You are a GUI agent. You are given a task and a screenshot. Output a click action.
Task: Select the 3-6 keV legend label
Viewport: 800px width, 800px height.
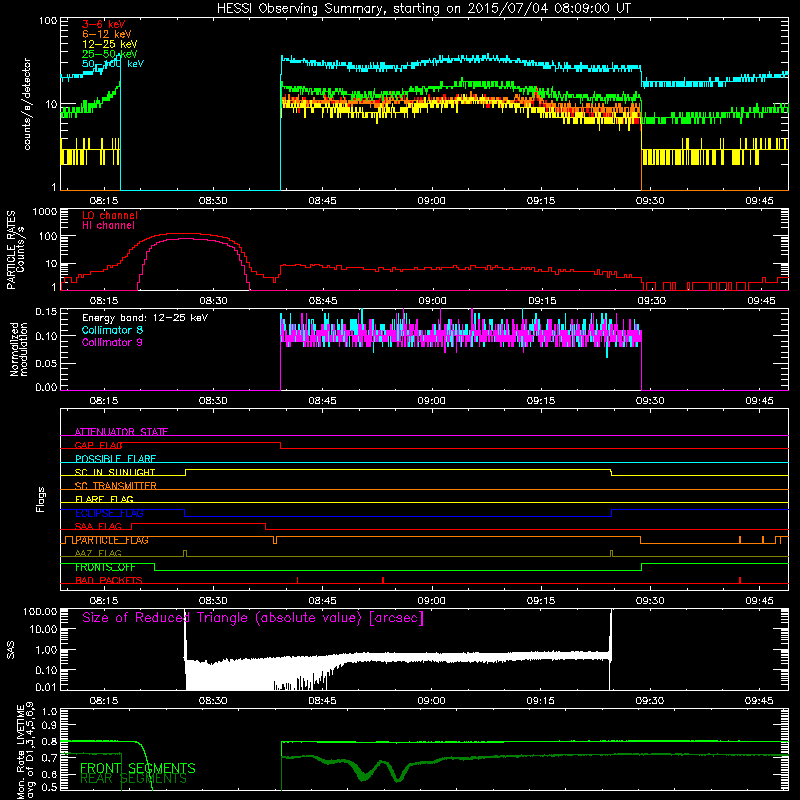tap(104, 24)
